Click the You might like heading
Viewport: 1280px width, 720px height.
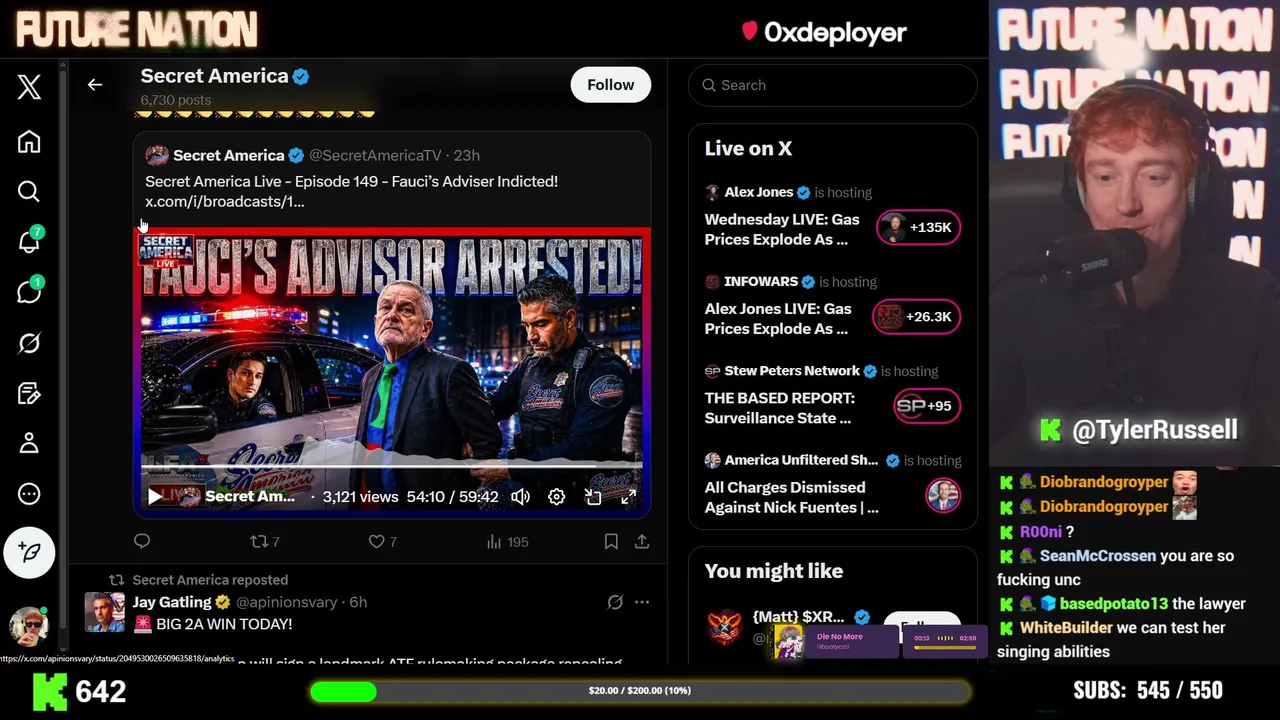[774, 571]
